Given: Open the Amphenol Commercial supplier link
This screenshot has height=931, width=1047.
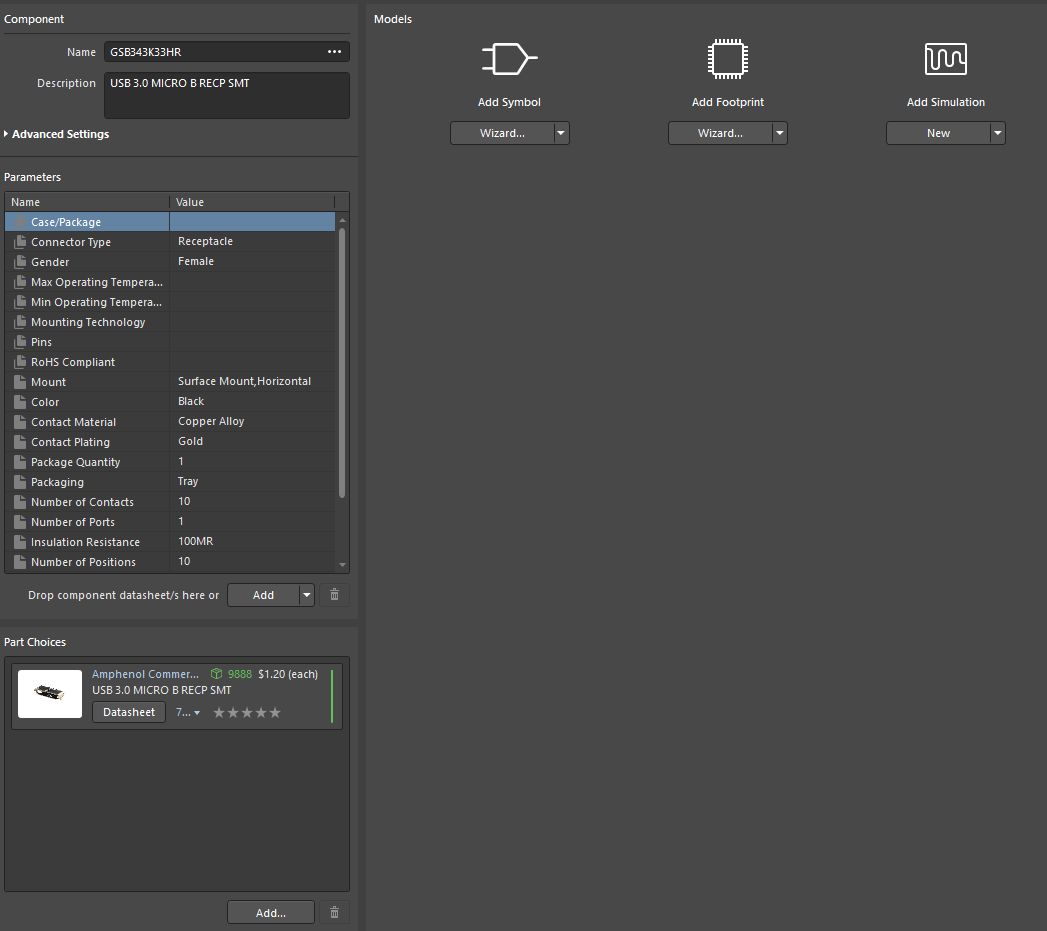Looking at the screenshot, I should (x=146, y=673).
